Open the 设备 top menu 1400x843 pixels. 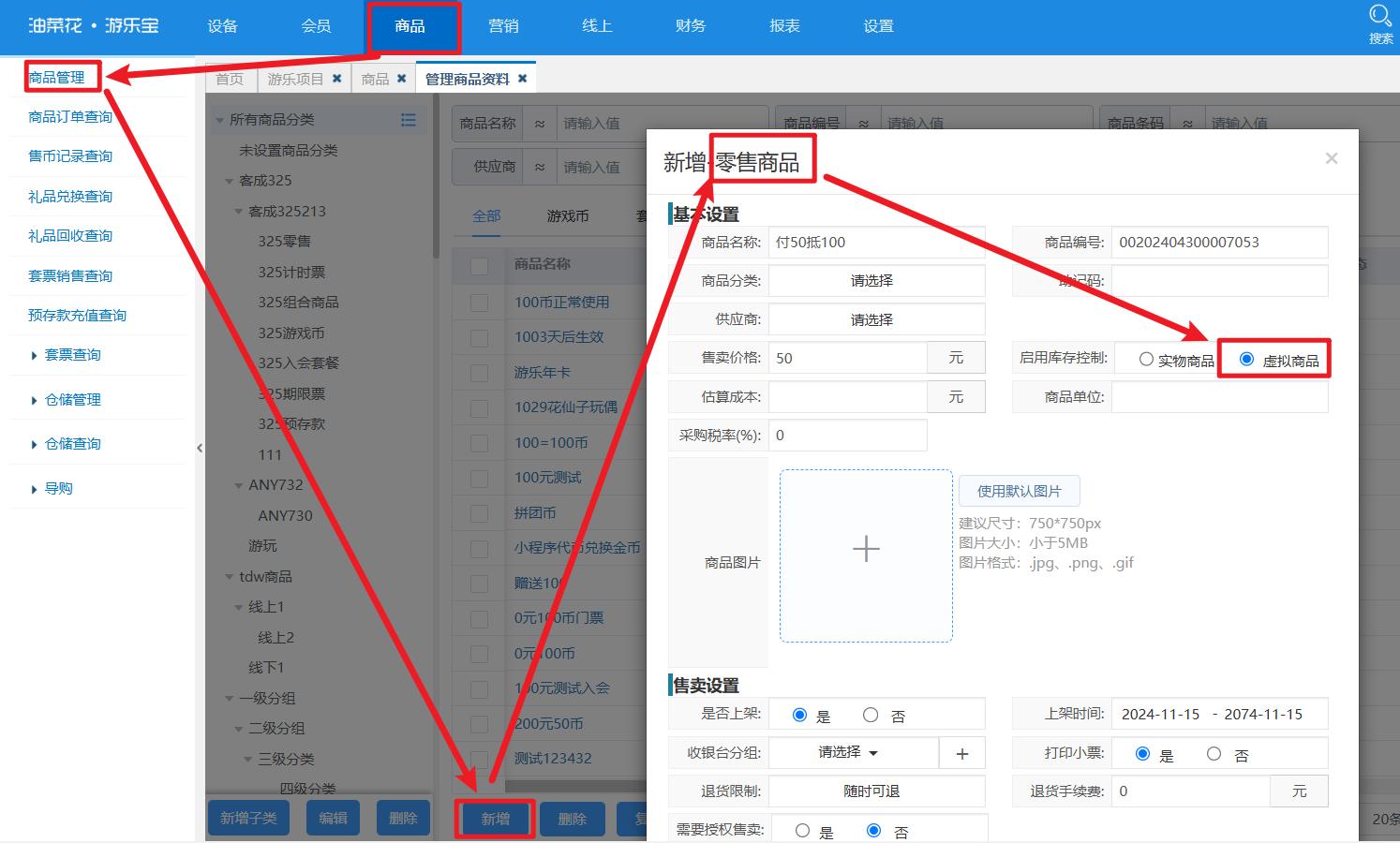coord(222,26)
